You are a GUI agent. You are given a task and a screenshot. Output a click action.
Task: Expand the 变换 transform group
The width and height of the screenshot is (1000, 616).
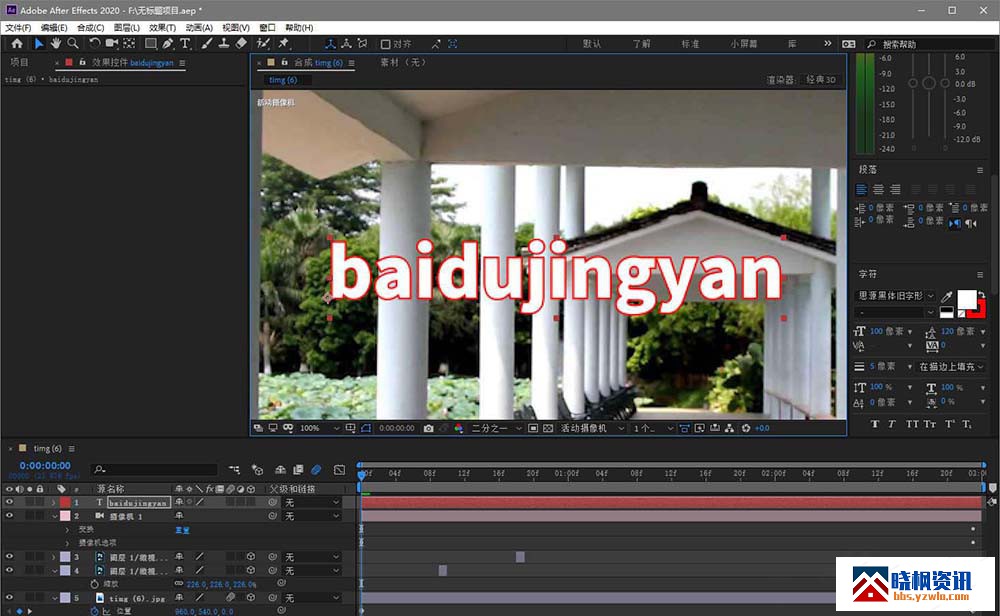pyautogui.click(x=67, y=530)
